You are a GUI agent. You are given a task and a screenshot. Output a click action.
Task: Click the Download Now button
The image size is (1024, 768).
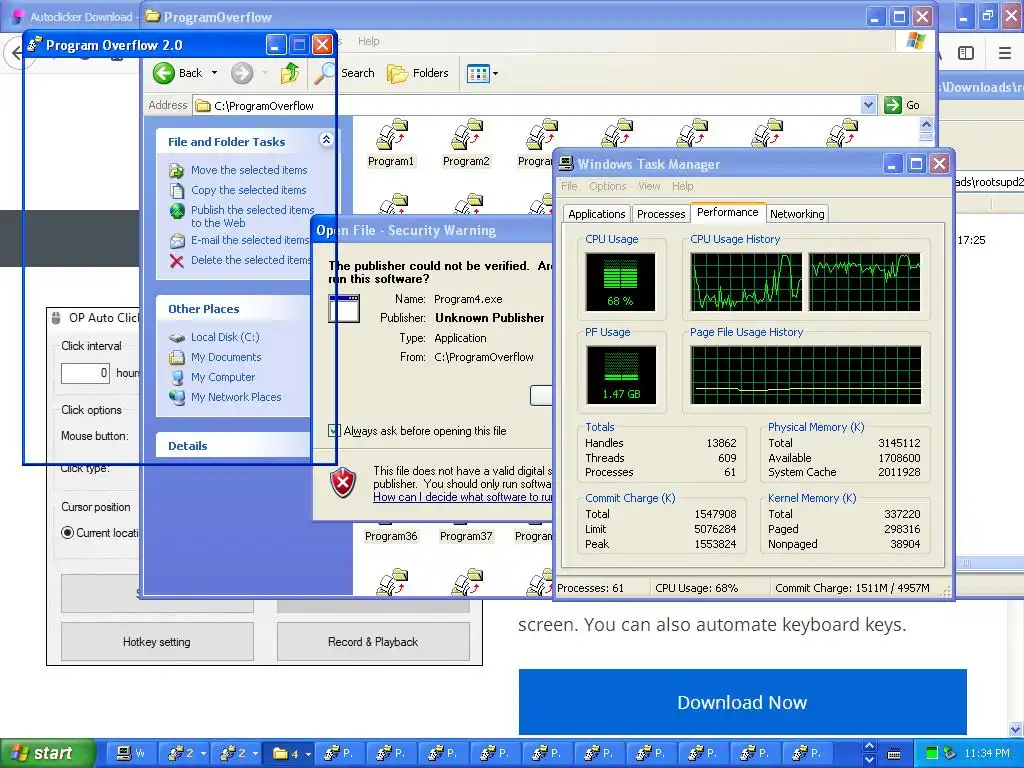tap(742, 702)
